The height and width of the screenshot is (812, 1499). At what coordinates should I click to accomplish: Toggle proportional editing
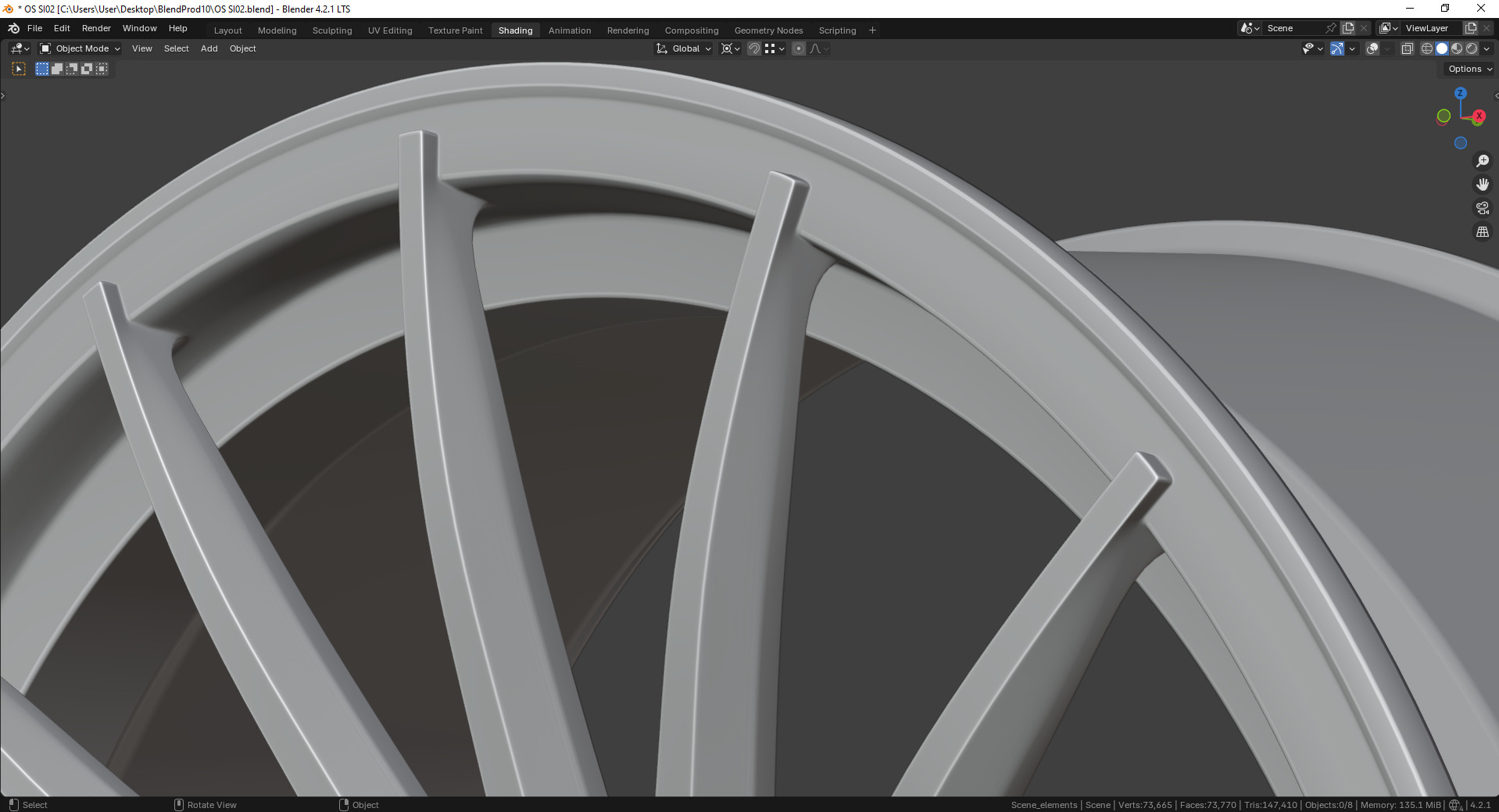click(x=798, y=48)
